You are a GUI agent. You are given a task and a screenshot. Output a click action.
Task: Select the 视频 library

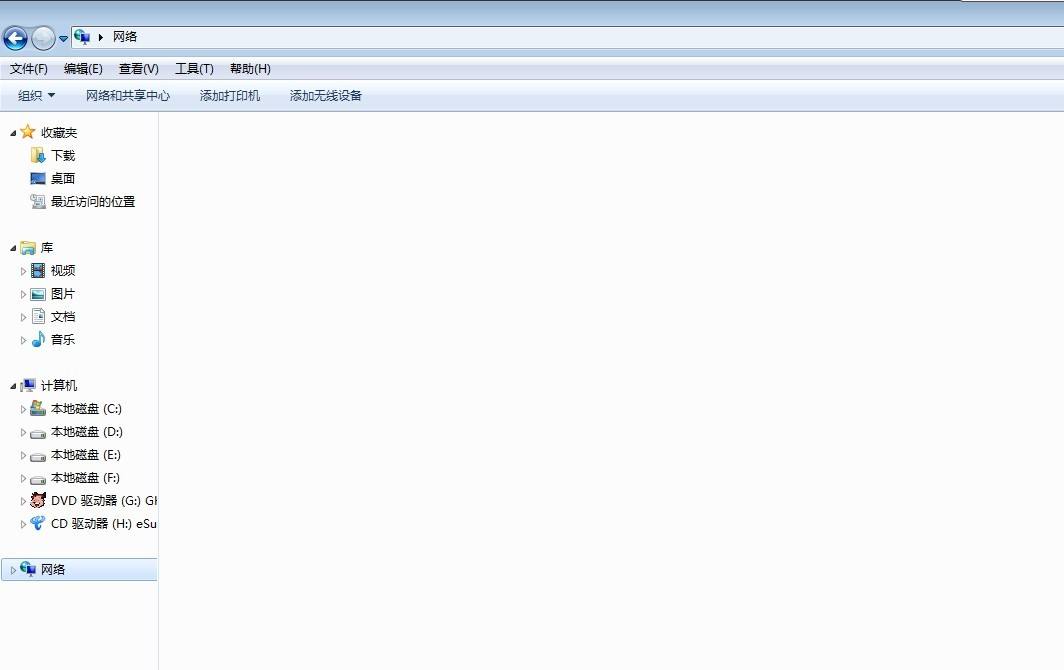(63, 271)
